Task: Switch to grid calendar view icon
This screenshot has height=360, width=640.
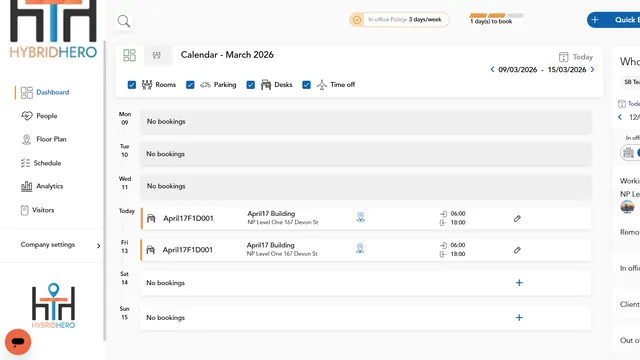Action: [129, 55]
